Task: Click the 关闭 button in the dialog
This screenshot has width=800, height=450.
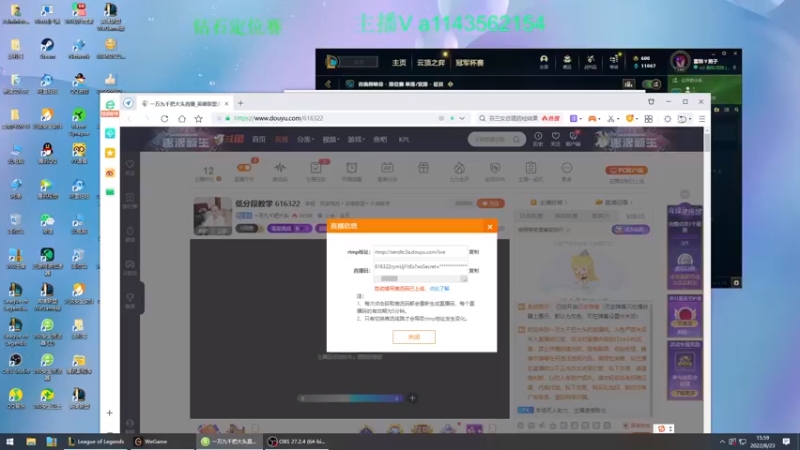Action: click(414, 337)
